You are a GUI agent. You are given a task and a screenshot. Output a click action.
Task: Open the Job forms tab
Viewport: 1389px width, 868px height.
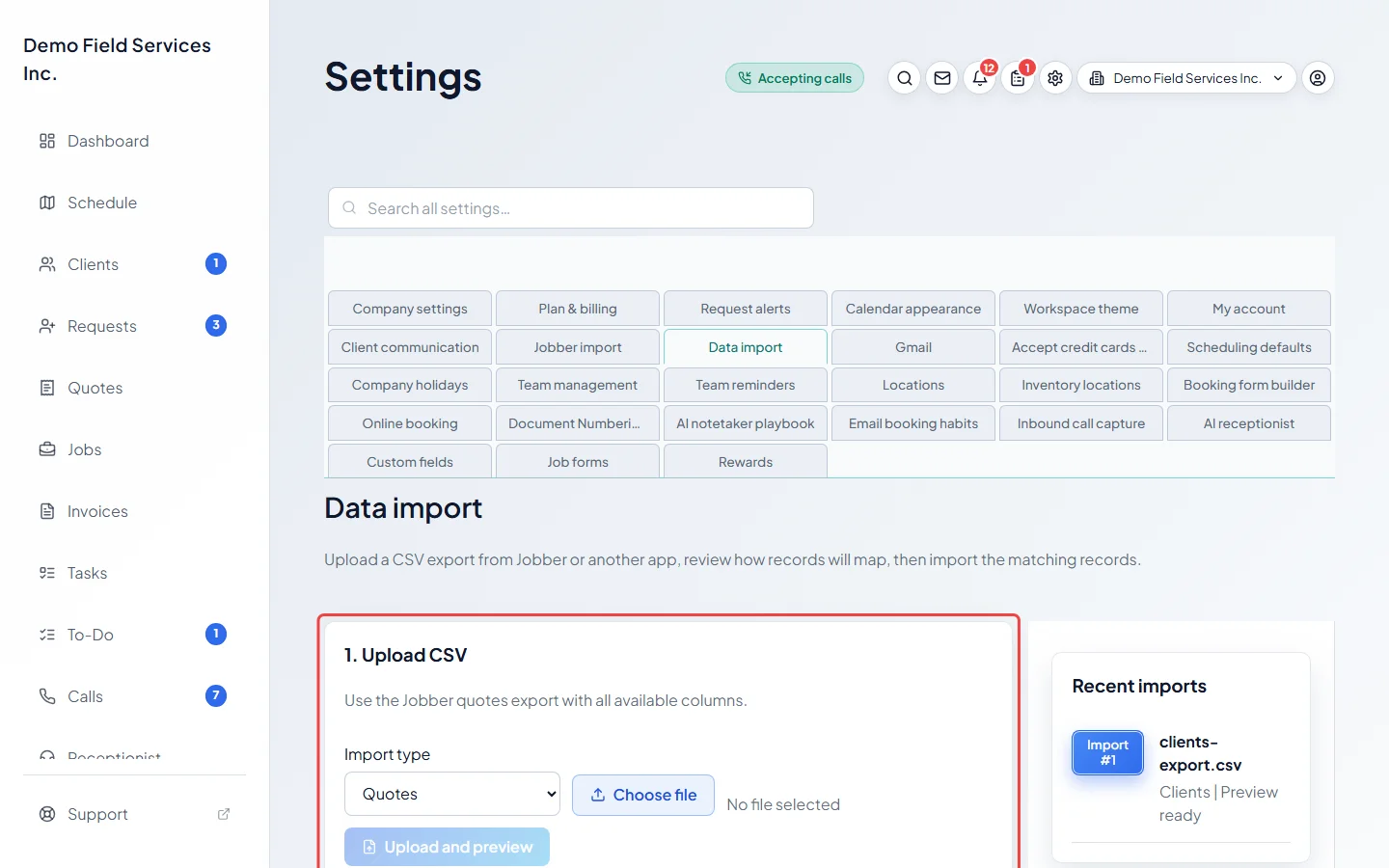click(578, 461)
